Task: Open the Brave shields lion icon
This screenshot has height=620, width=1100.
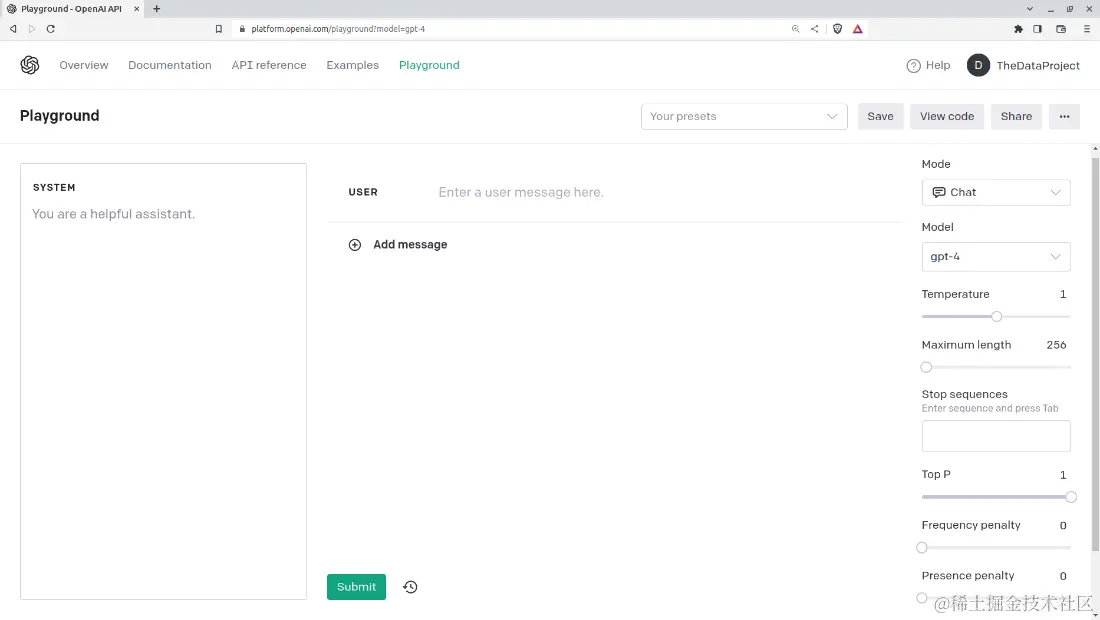Action: click(837, 29)
